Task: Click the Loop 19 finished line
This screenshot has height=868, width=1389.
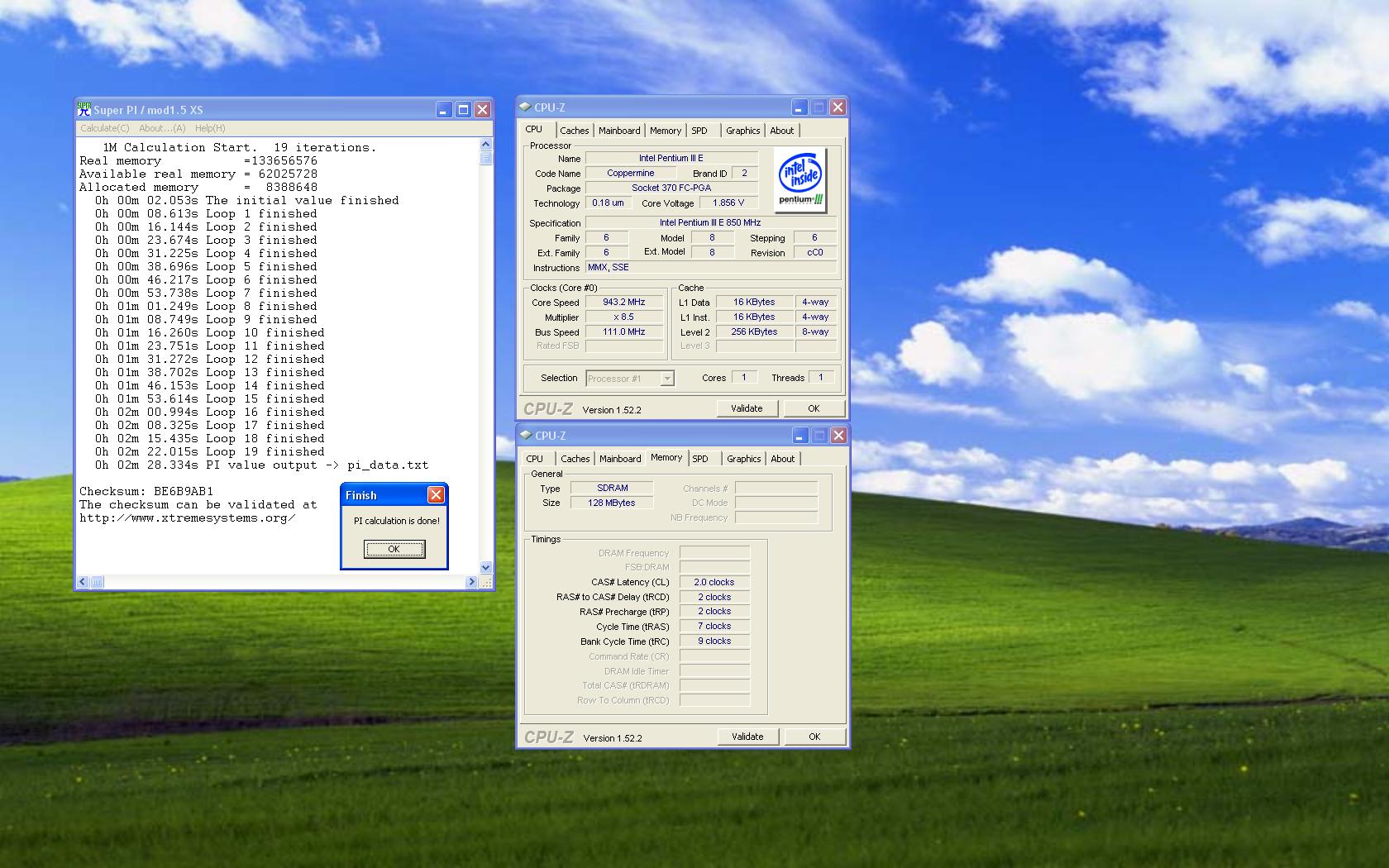Action: coord(210,451)
